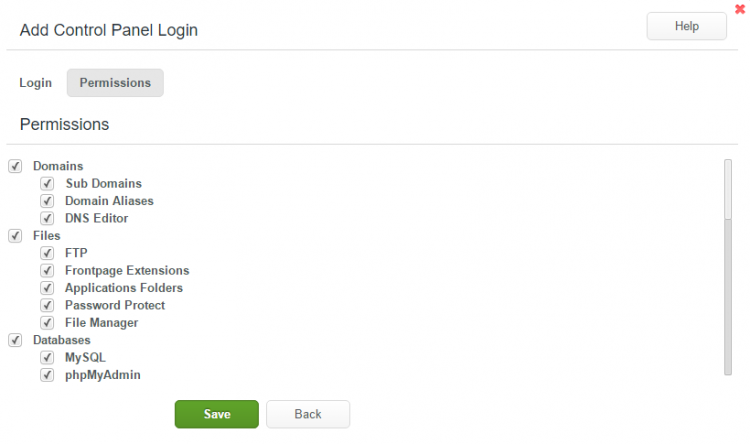Toggle Applications Folders checkbox
Viewport: 750px width, 444px height.
[x=47, y=288]
